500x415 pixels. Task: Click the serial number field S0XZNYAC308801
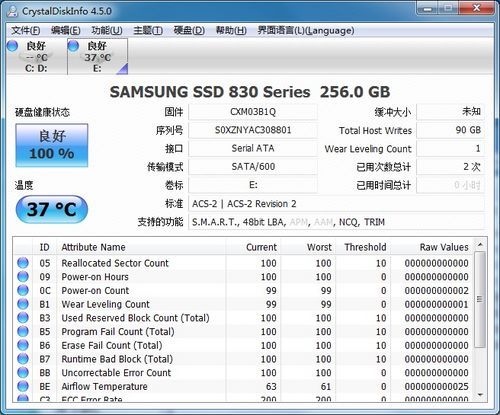click(x=253, y=130)
